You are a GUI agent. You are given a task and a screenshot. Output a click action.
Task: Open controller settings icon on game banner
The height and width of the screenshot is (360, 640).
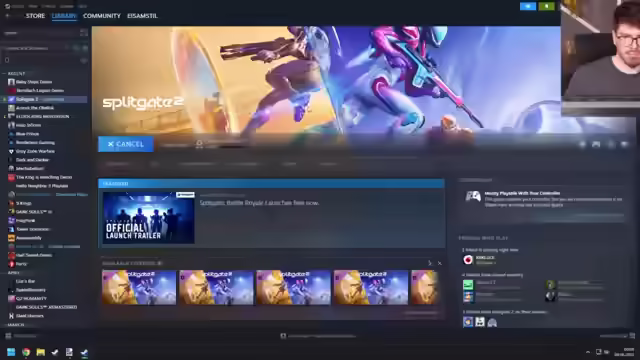596,144
